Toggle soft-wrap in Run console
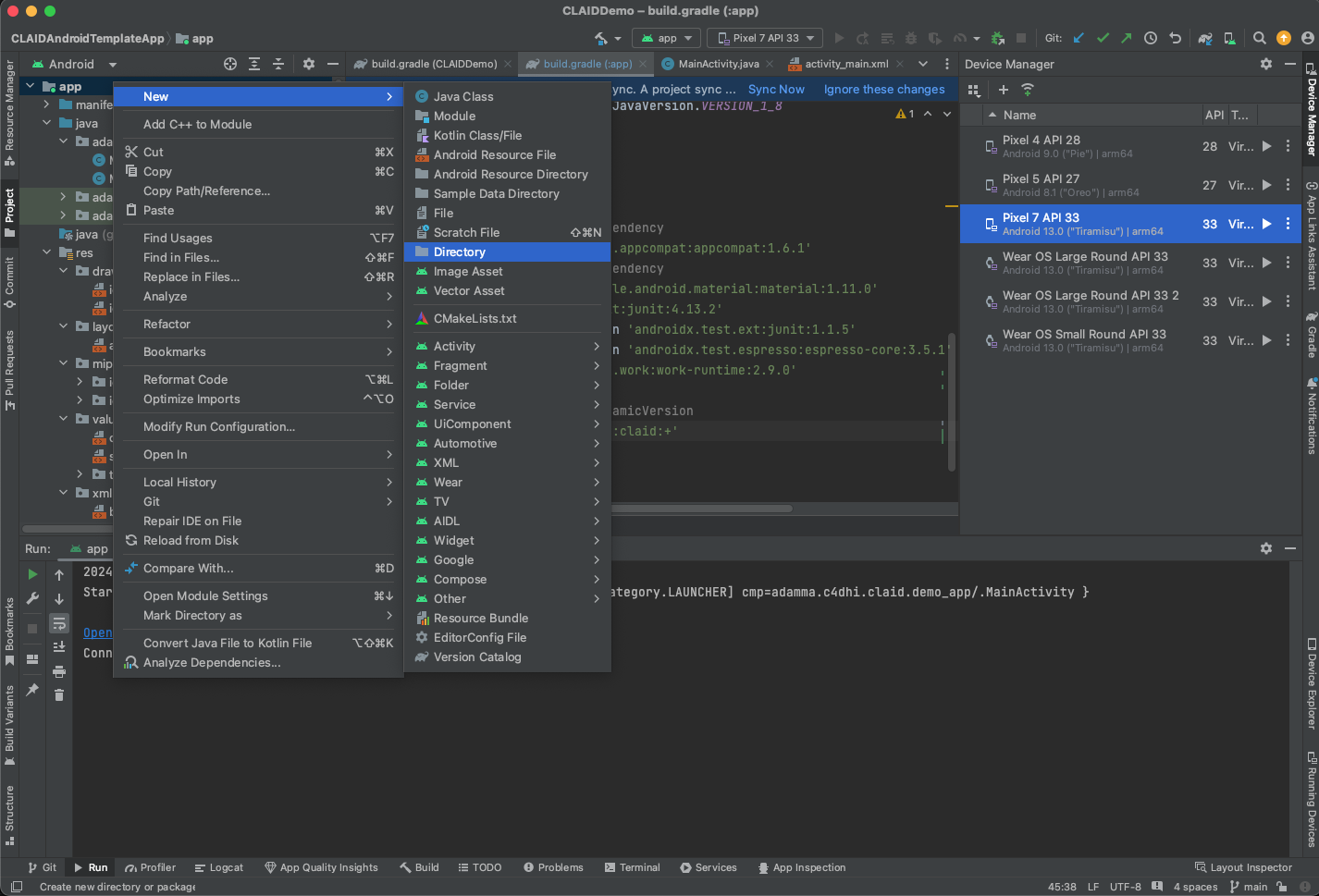1319x896 pixels. pos(59,623)
